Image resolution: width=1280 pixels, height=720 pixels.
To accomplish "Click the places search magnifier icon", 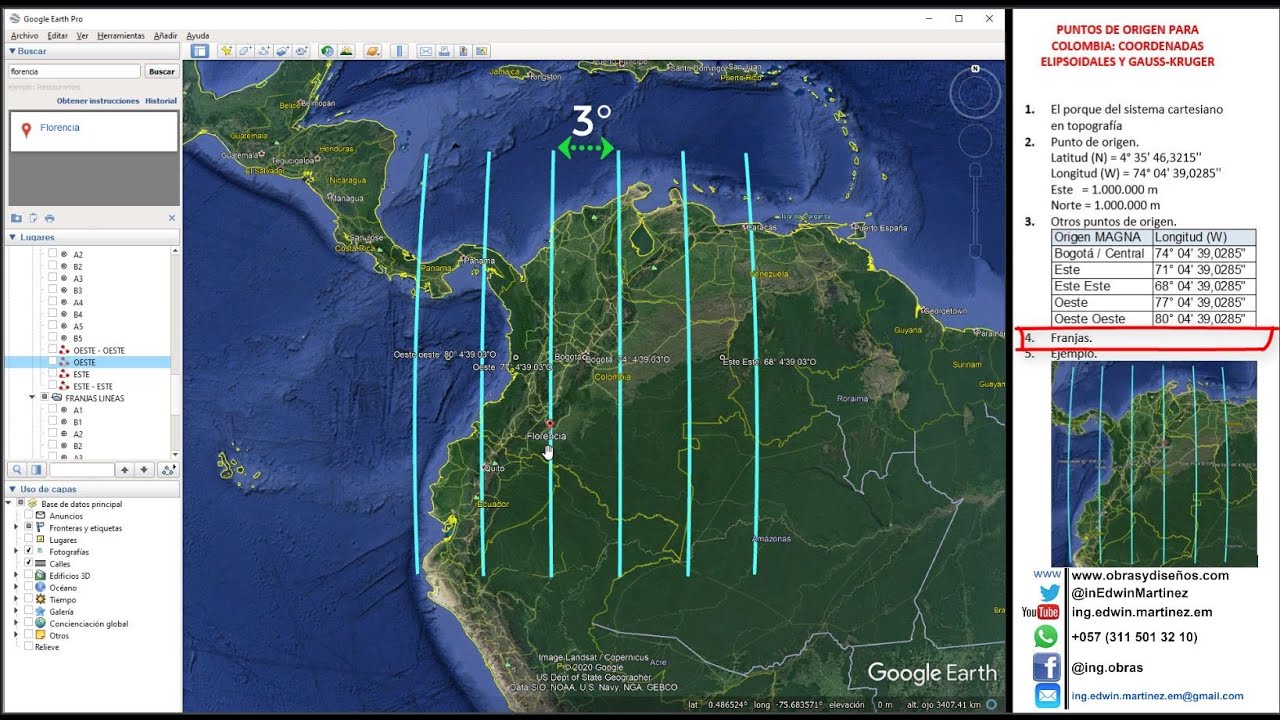I will coord(17,469).
